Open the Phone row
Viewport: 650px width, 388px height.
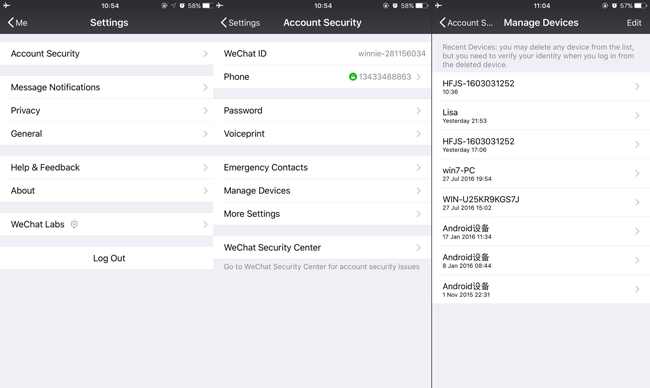click(x=322, y=77)
